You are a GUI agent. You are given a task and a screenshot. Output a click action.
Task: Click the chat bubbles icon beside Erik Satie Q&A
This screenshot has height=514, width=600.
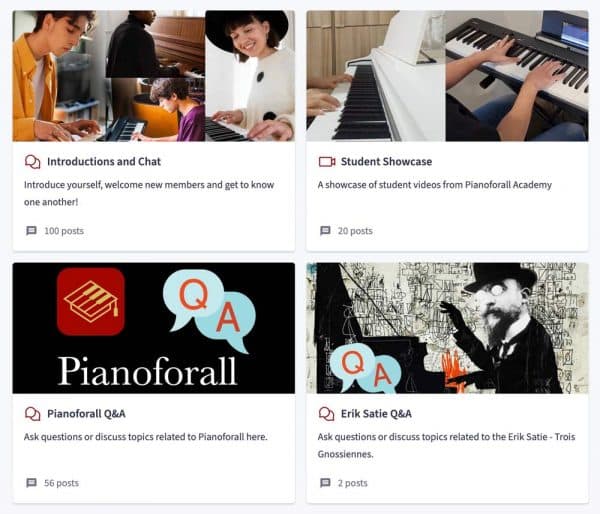point(326,414)
